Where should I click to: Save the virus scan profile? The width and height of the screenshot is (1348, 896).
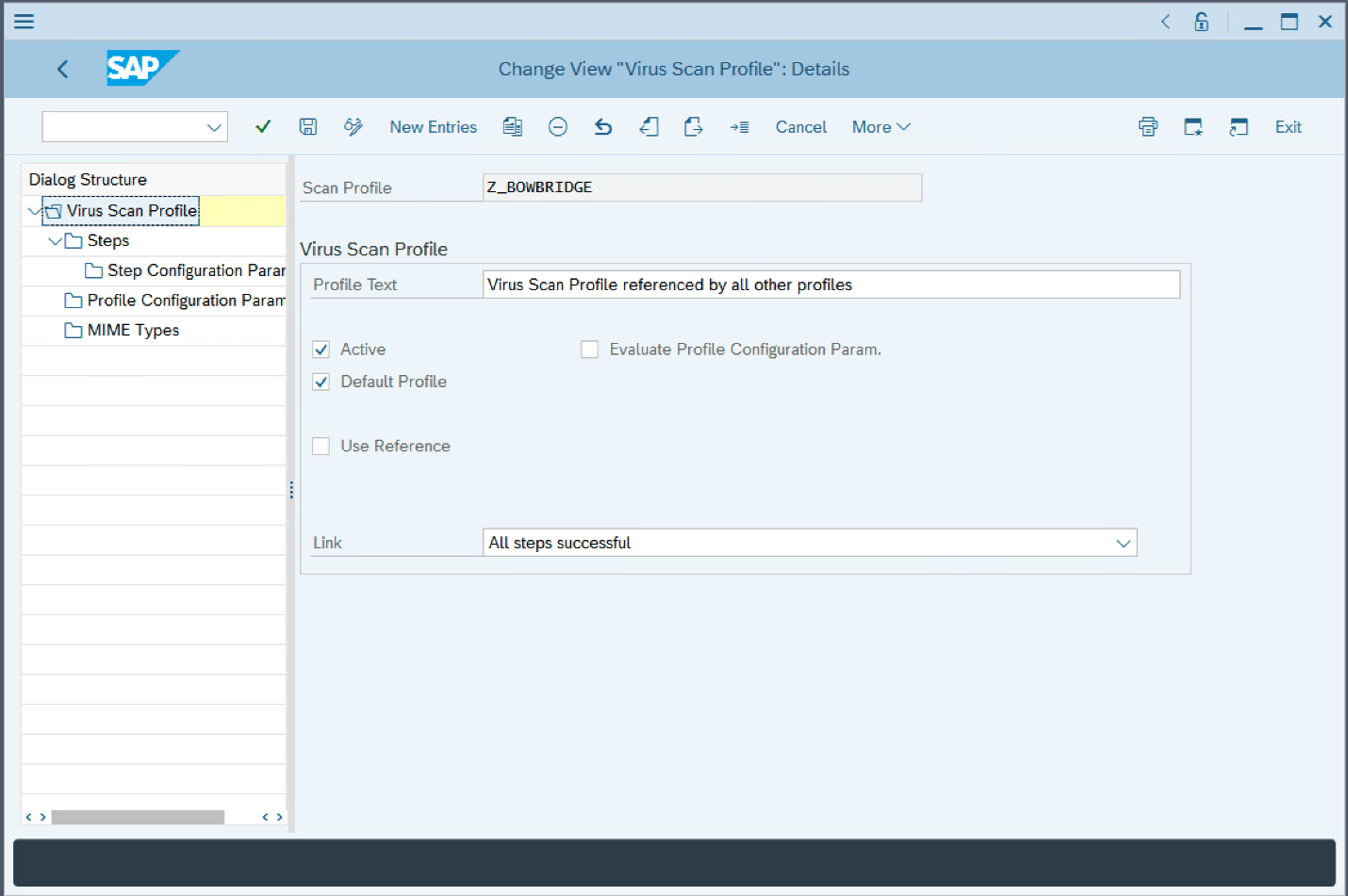coord(307,126)
